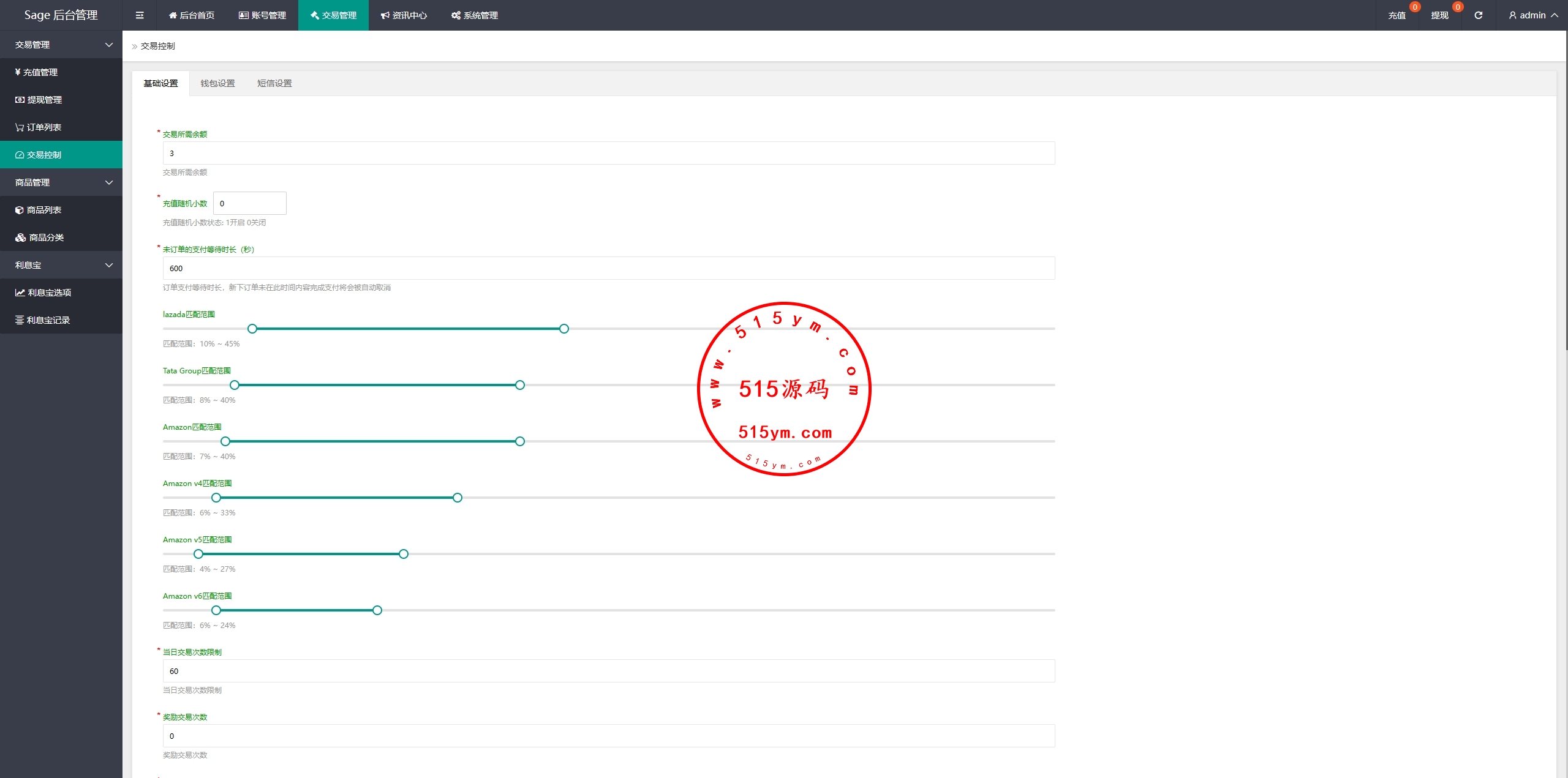1568x778 pixels.
Task: Open 账号管理 in the top menu
Action: 262,15
